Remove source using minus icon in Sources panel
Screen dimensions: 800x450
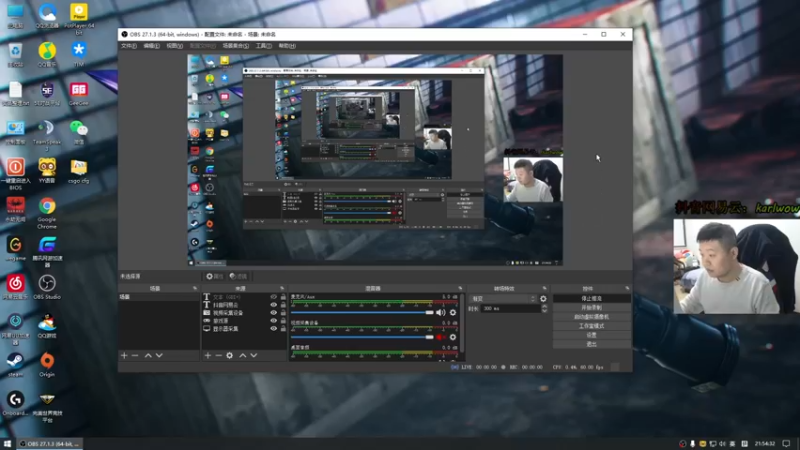tap(218, 355)
